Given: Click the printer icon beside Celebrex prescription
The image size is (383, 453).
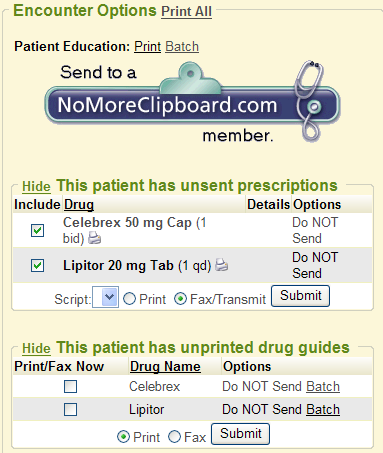Looking at the screenshot, I should click(x=94, y=238).
